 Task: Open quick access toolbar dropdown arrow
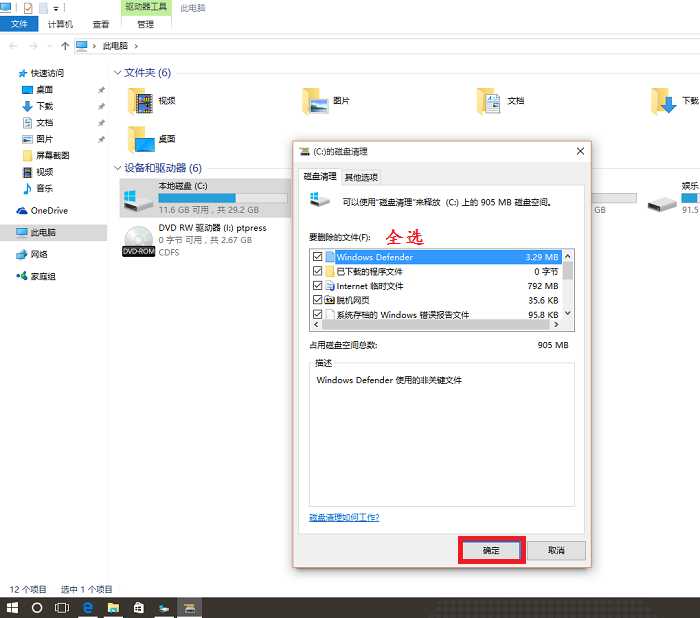(56, 8)
